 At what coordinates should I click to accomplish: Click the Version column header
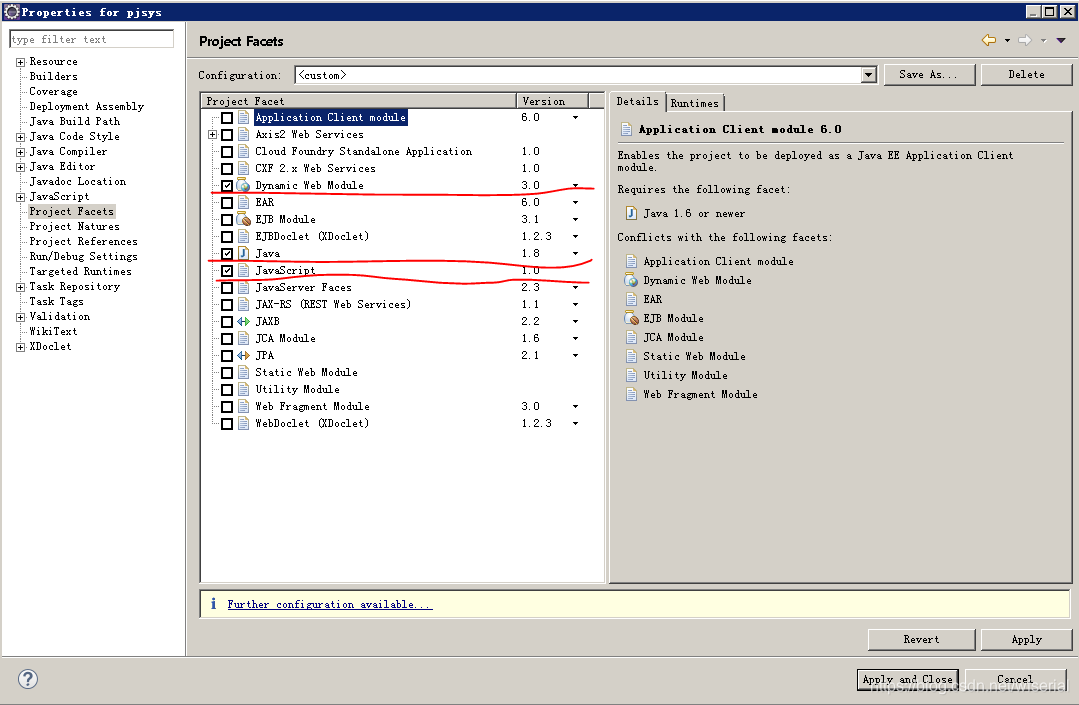click(x=552, y=101)
